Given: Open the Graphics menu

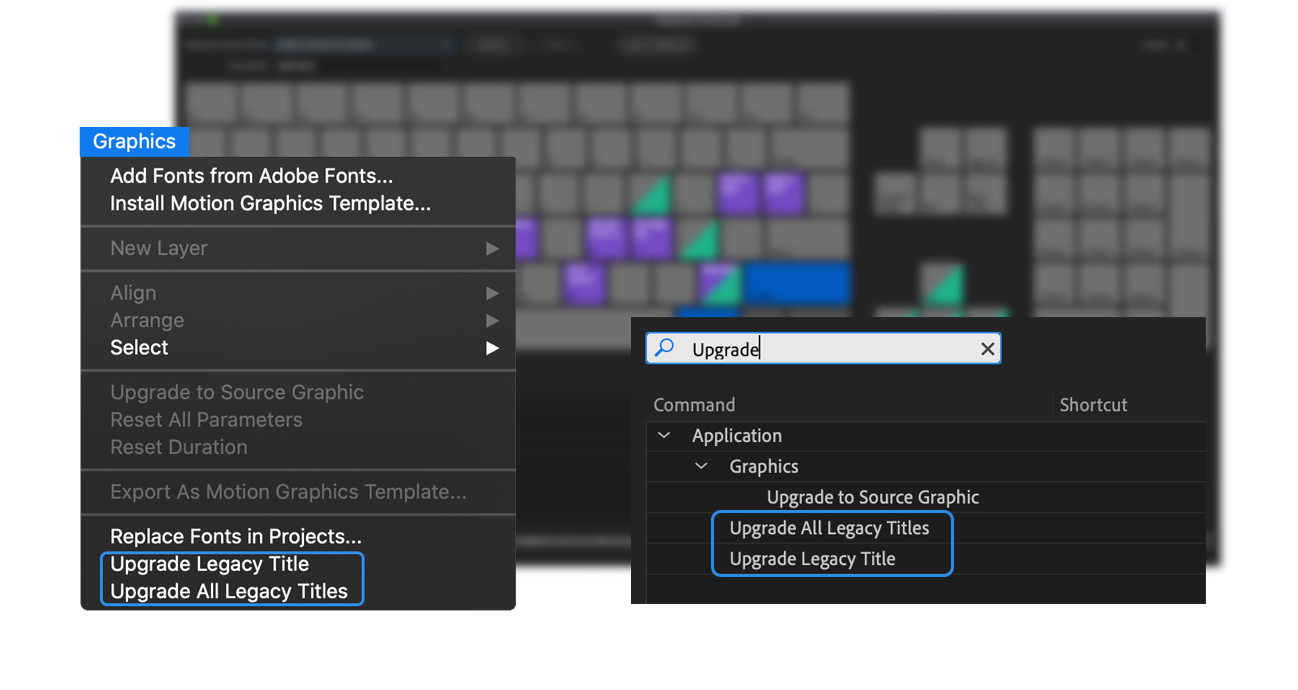Looking at the screenshot, I should point(134,142).
